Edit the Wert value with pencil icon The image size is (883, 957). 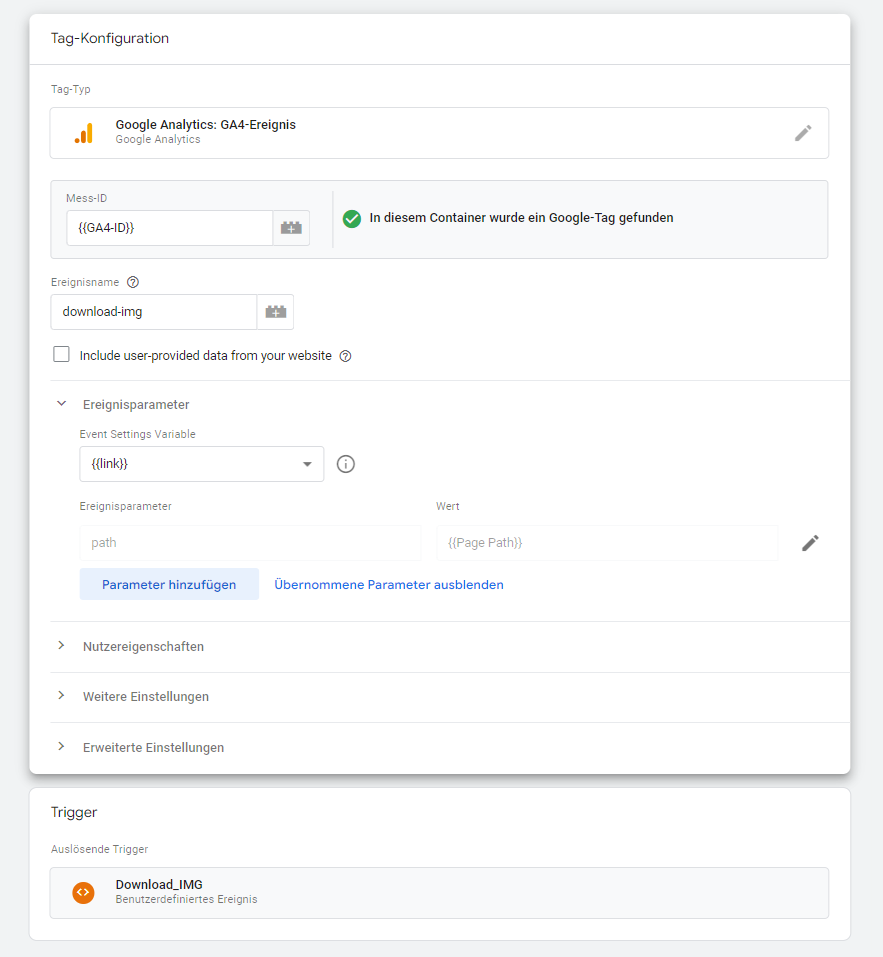click(810, 542)
